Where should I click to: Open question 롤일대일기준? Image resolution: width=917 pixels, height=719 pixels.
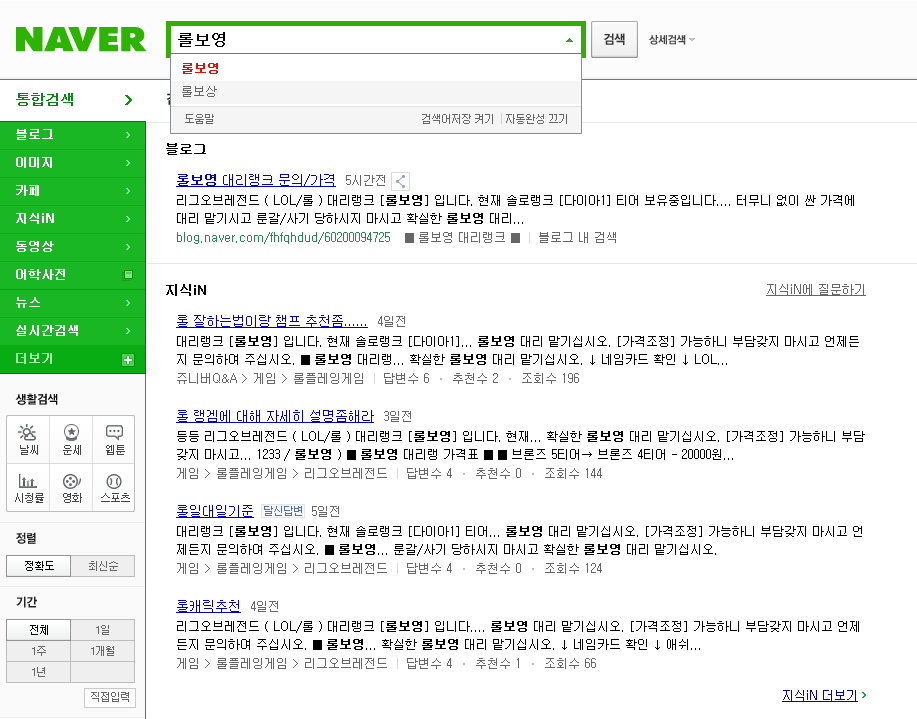215,511
